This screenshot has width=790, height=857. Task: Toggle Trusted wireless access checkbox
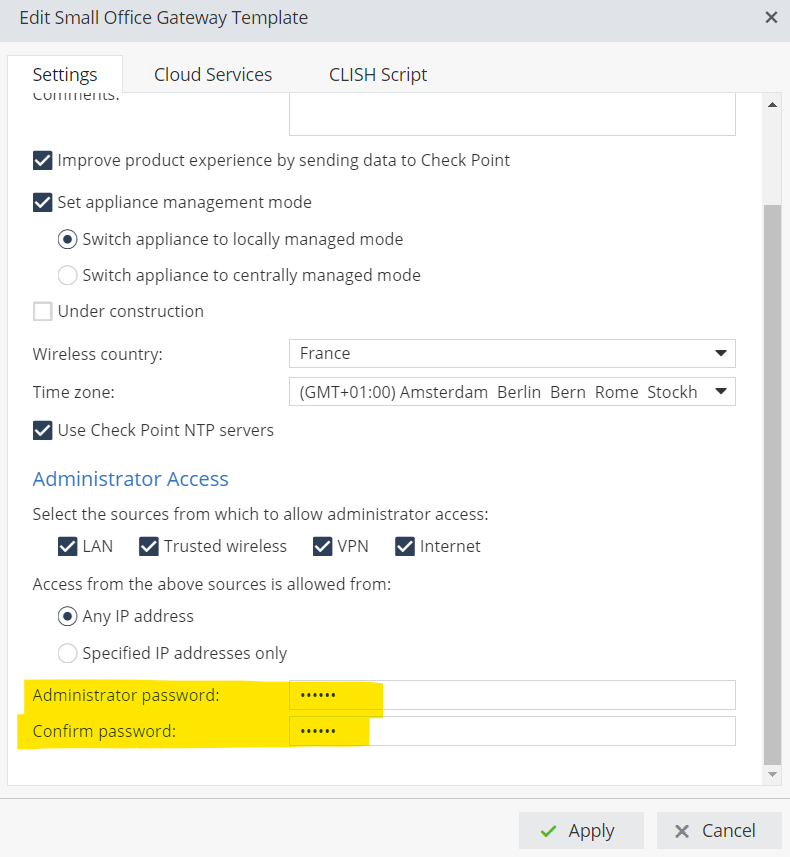(x=149, y=546)
